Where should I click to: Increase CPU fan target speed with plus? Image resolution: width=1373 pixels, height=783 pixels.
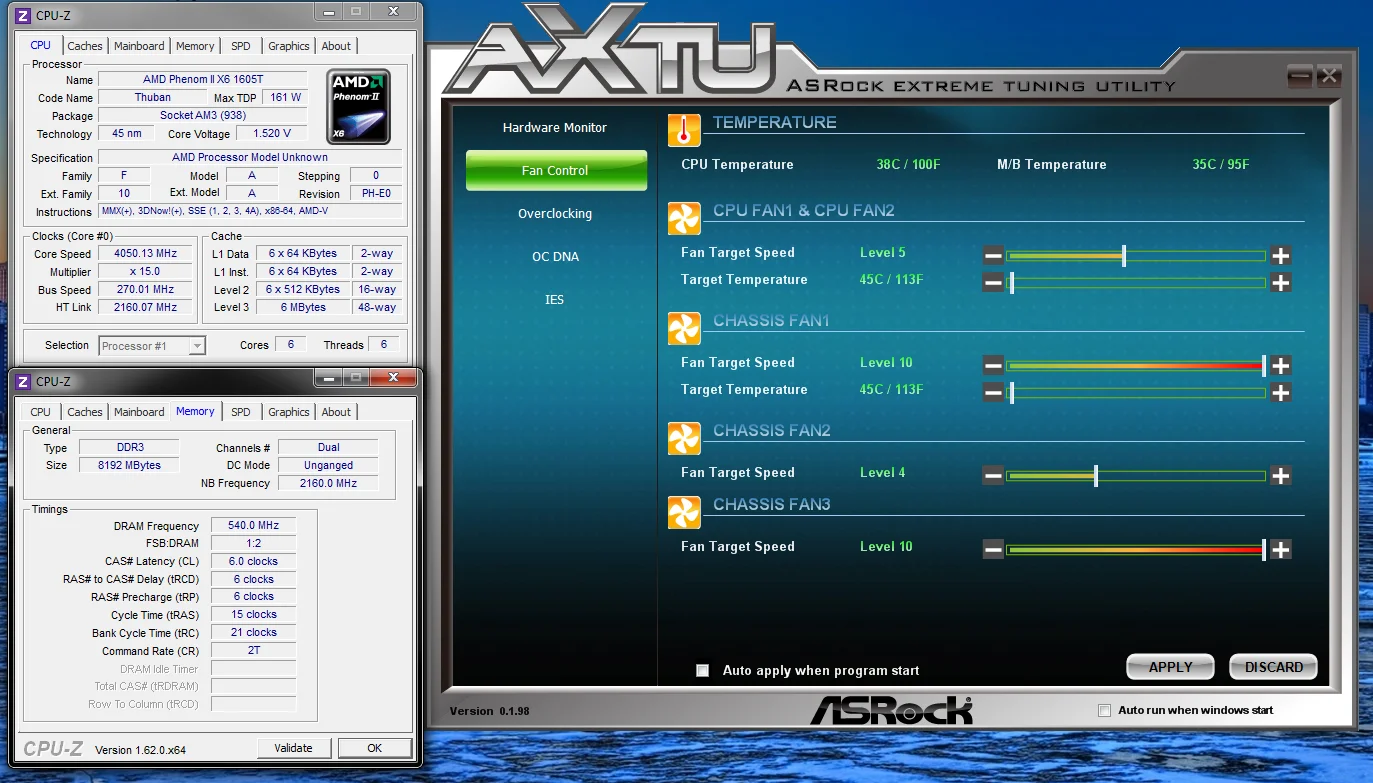(1281, 256)
